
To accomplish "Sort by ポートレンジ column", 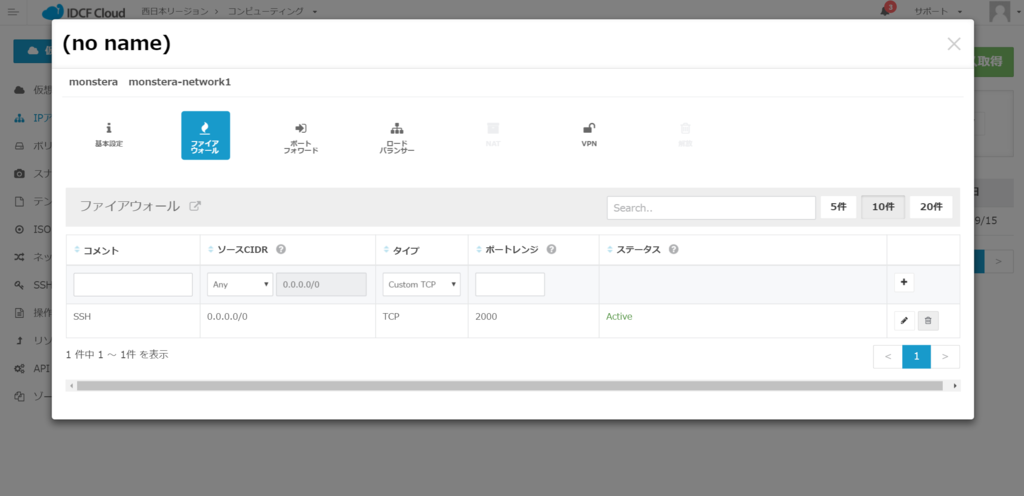I will 507,249.
